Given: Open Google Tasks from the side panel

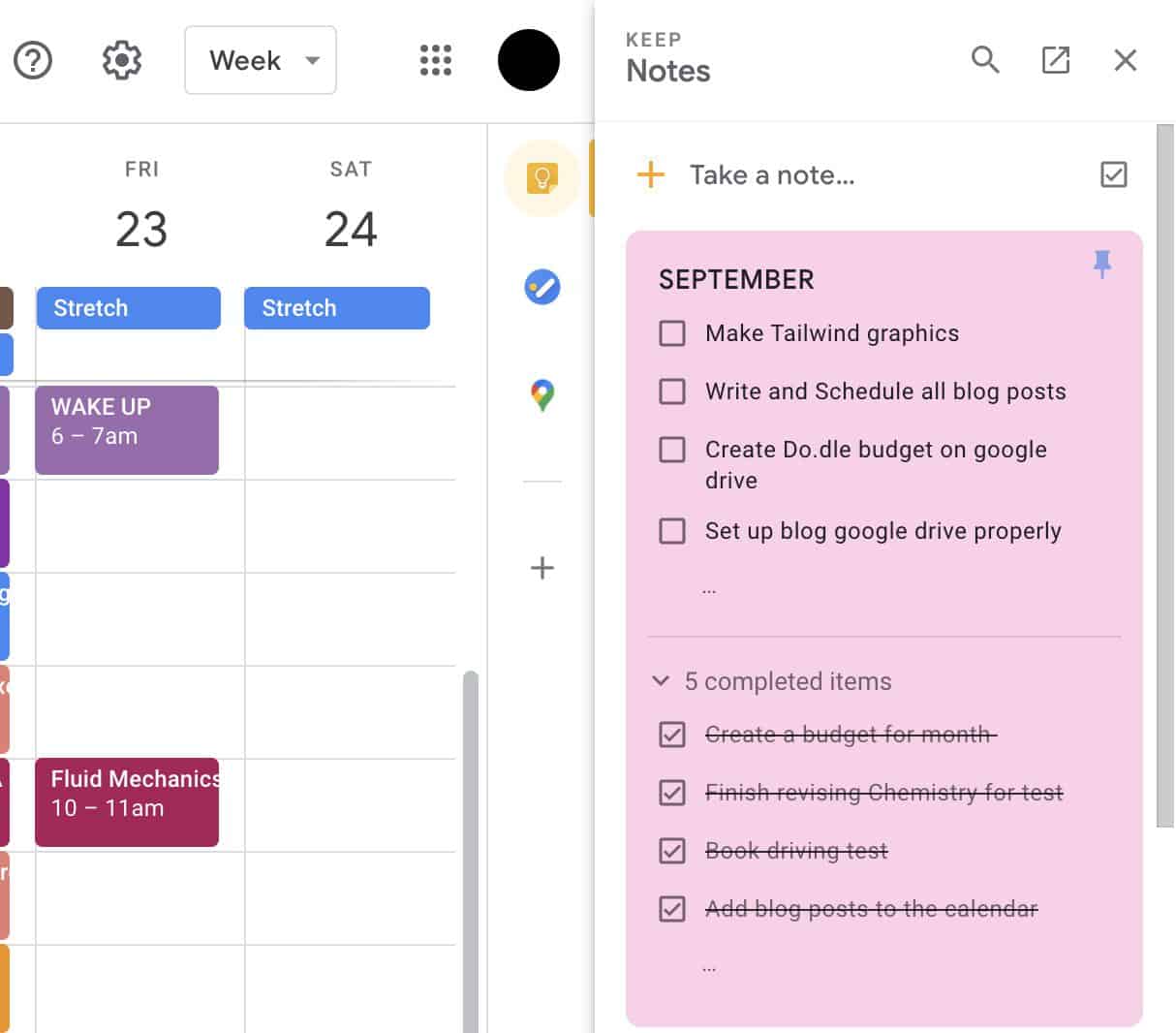Looking at the screenshot, I should tap(542, 286).
